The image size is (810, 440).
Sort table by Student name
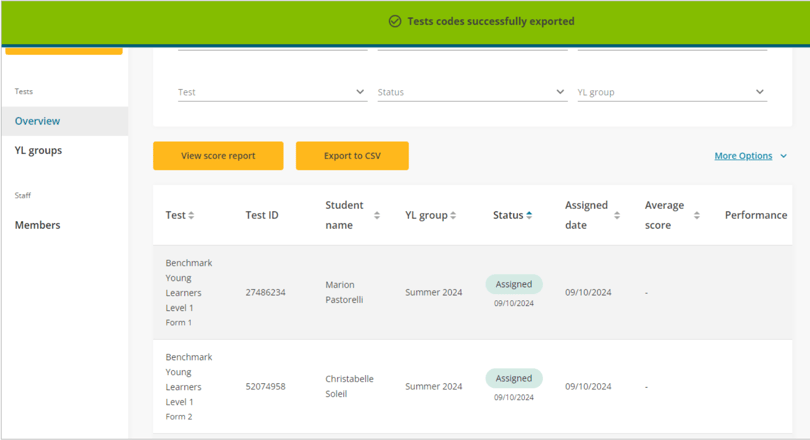pos(377,215)
